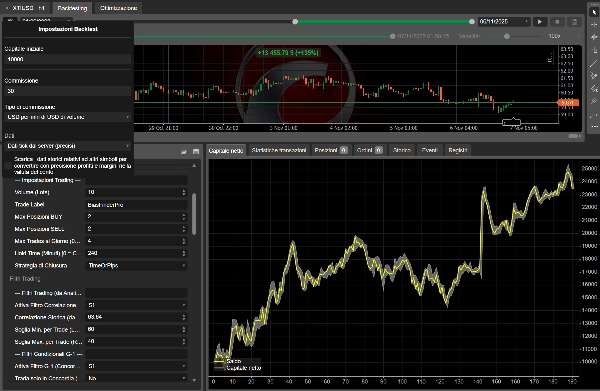
Task: Click the chart horizontal scrollbar thumb
Action: (x=574, y=136)
